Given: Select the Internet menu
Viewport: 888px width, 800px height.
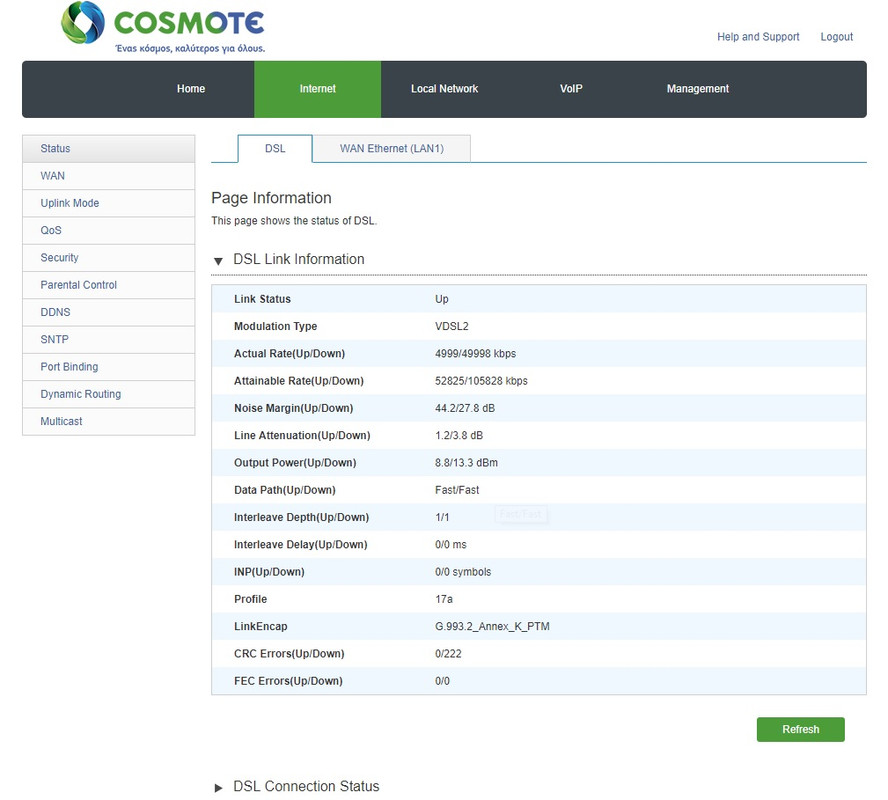Looking at the screenshot, I should coord(317,89).
